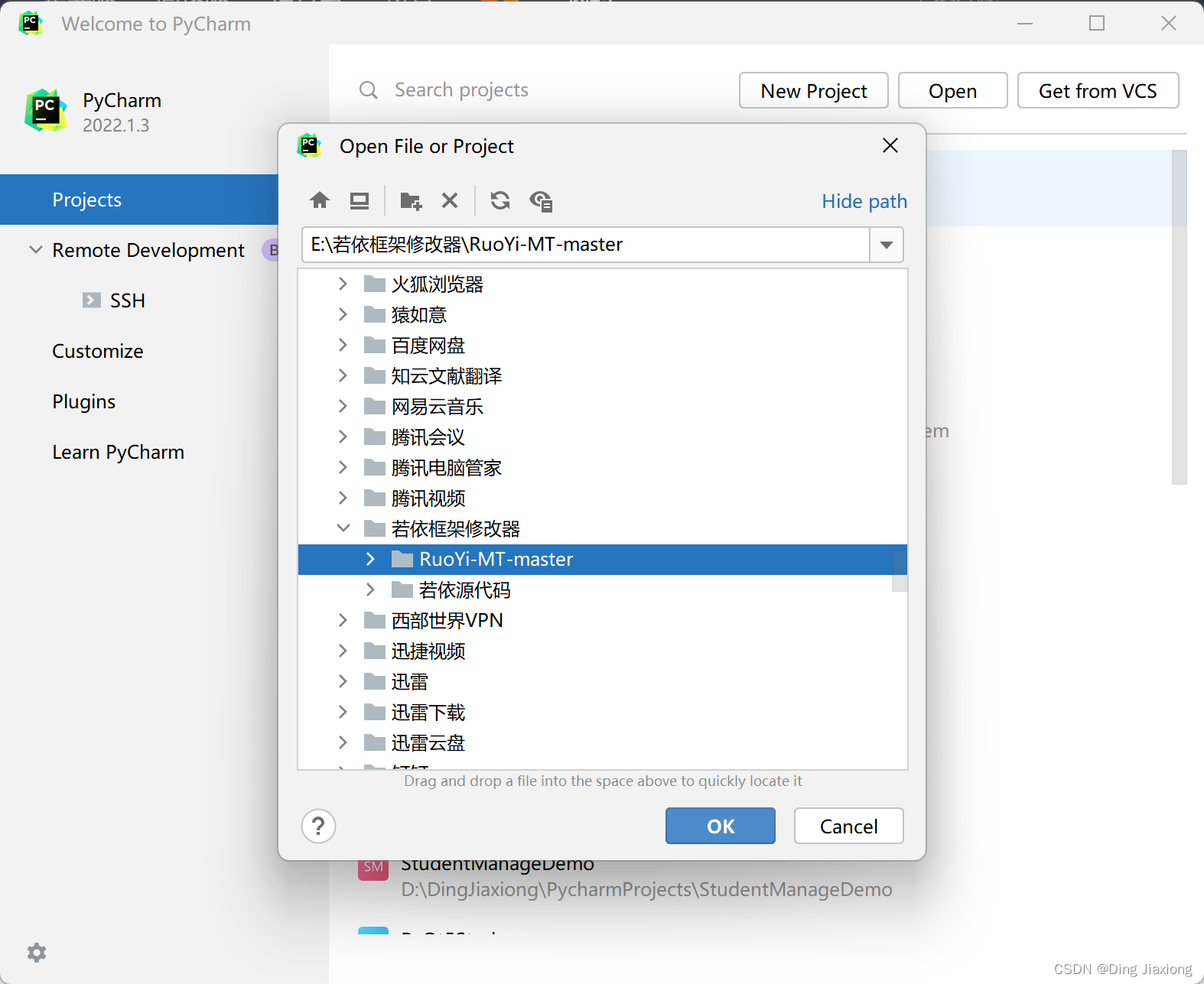Expand the 若依源代码 folder
The image size is (1204, 984).
click(x=370, y=590)
